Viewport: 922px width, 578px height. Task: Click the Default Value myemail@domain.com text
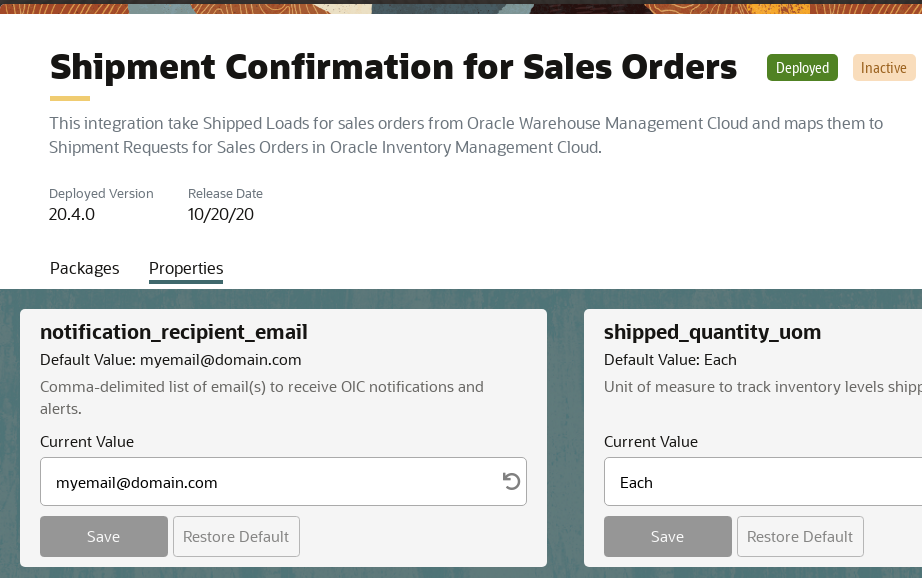pos(171,360)
